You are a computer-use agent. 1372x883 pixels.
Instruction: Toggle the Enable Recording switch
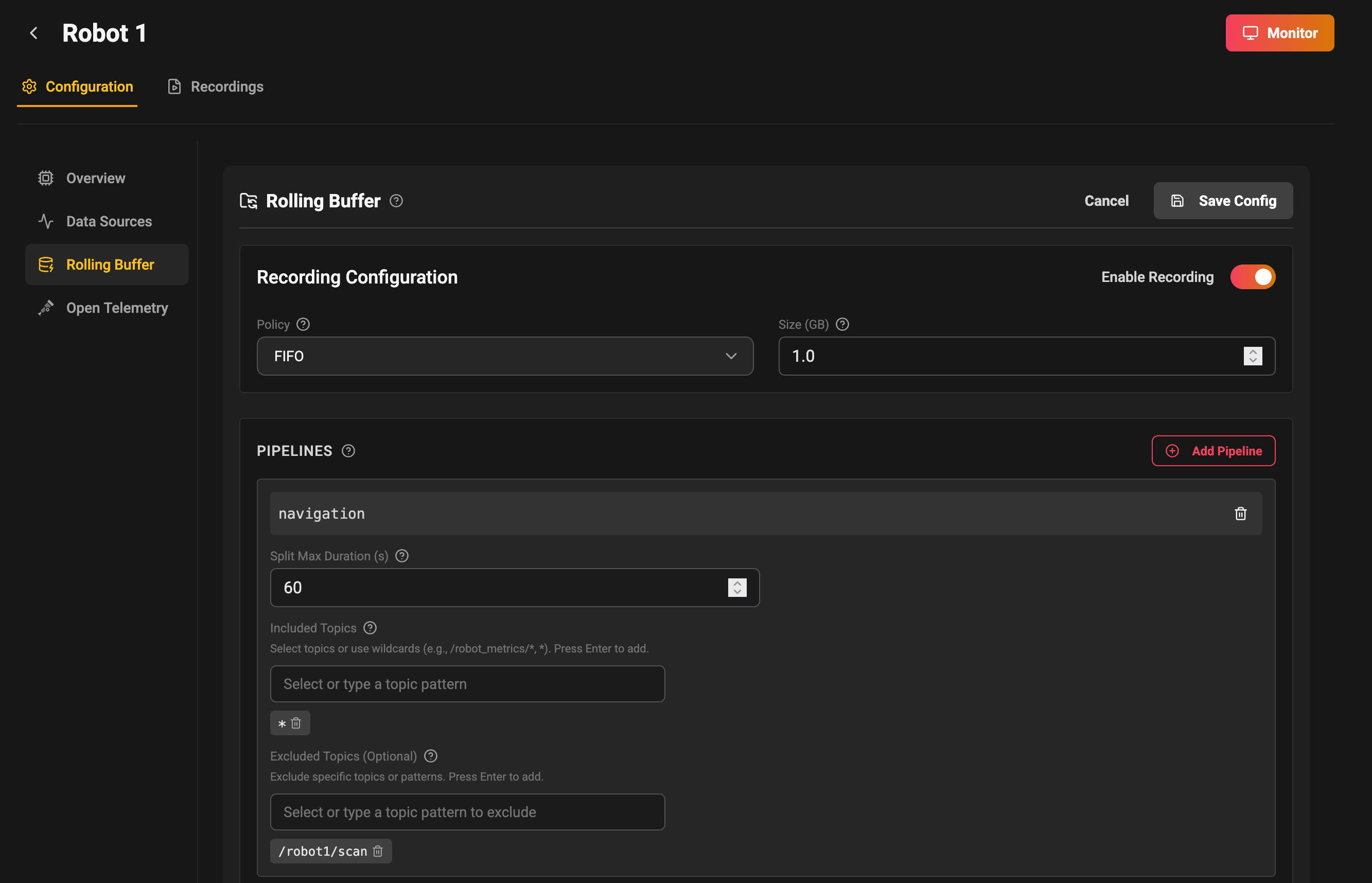click(1252, 277)
